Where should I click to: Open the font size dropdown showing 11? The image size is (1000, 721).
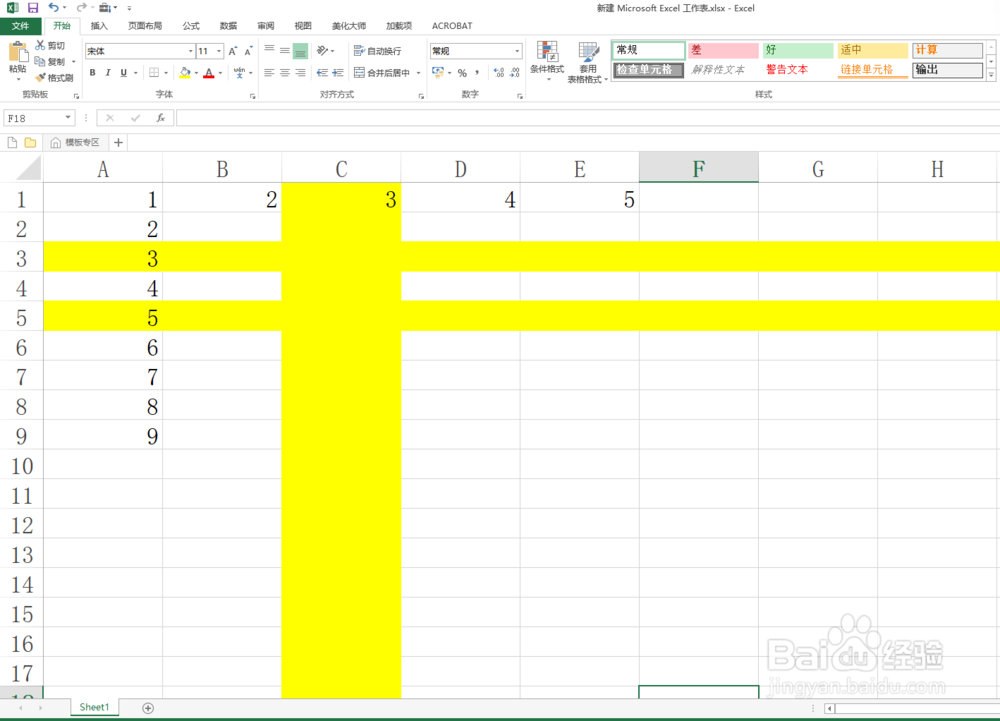[x=219, y=51]
